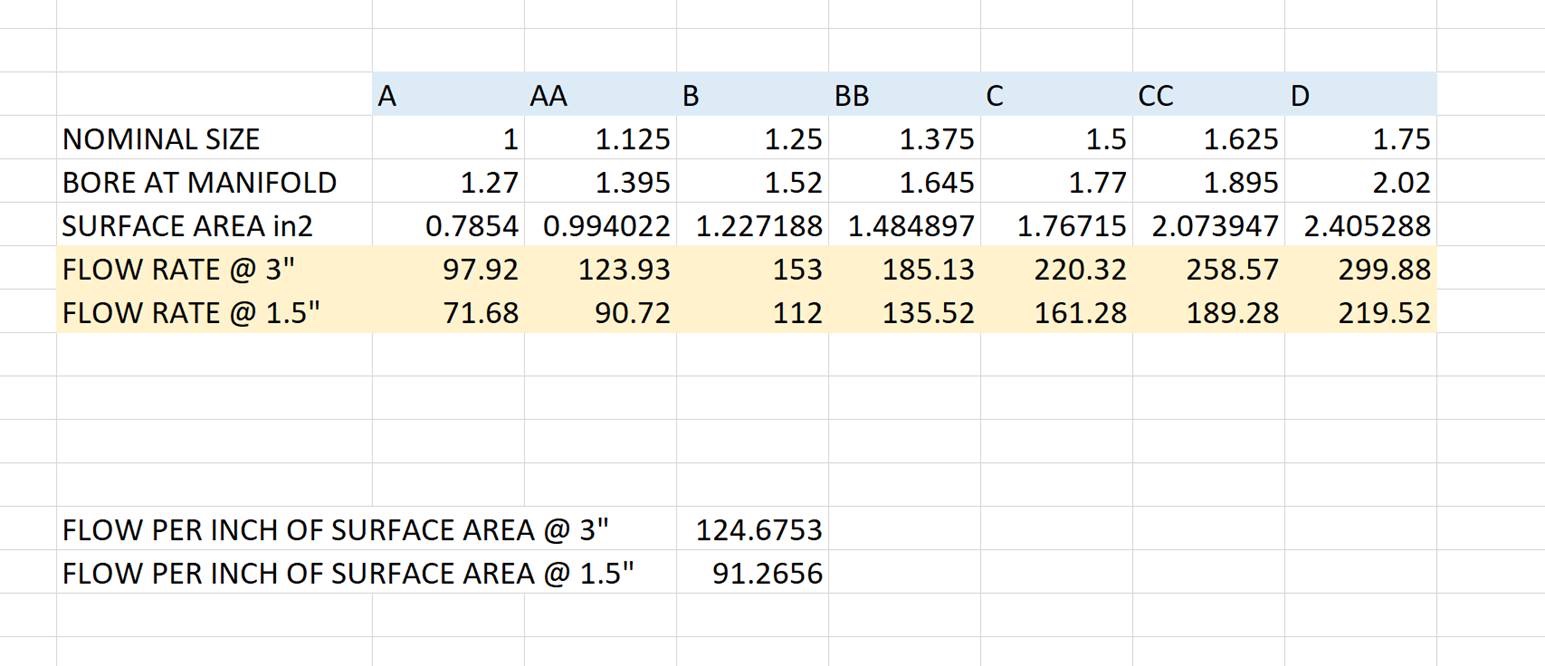The width and height of the screenshot is (1545, 666).
Task: Click the column header cell CC
Action: point(1208,96)
